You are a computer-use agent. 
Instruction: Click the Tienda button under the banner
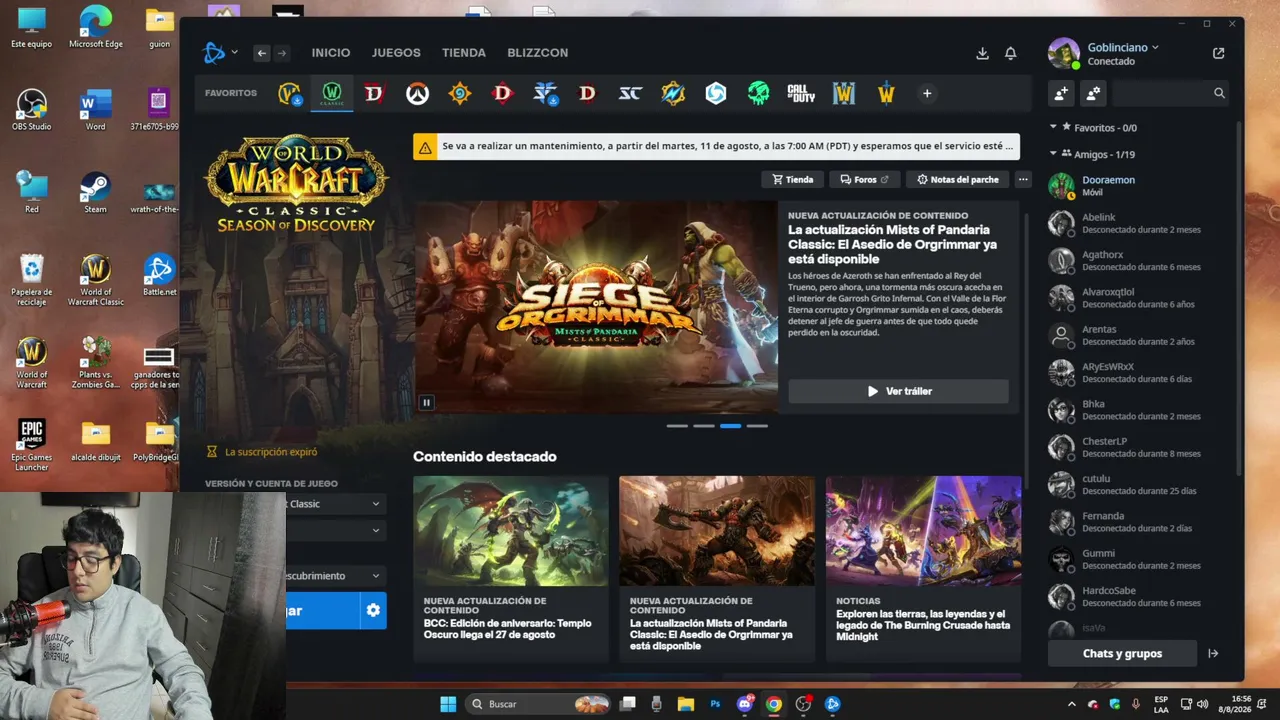(x=792, y=180)
